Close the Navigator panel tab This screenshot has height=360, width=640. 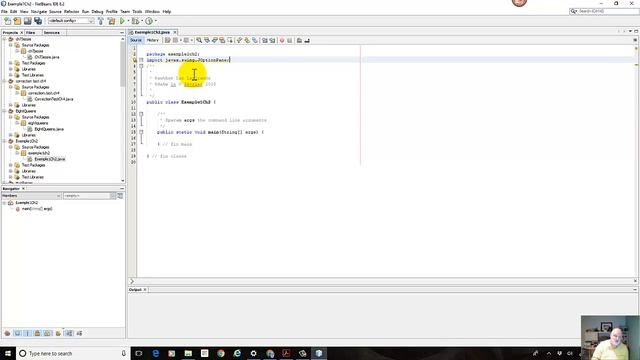23,189
